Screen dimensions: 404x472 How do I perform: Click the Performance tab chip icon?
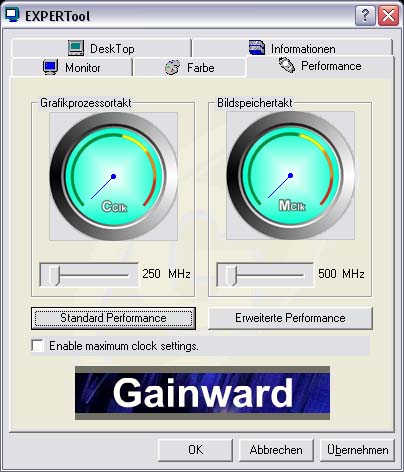coord(287,65)
